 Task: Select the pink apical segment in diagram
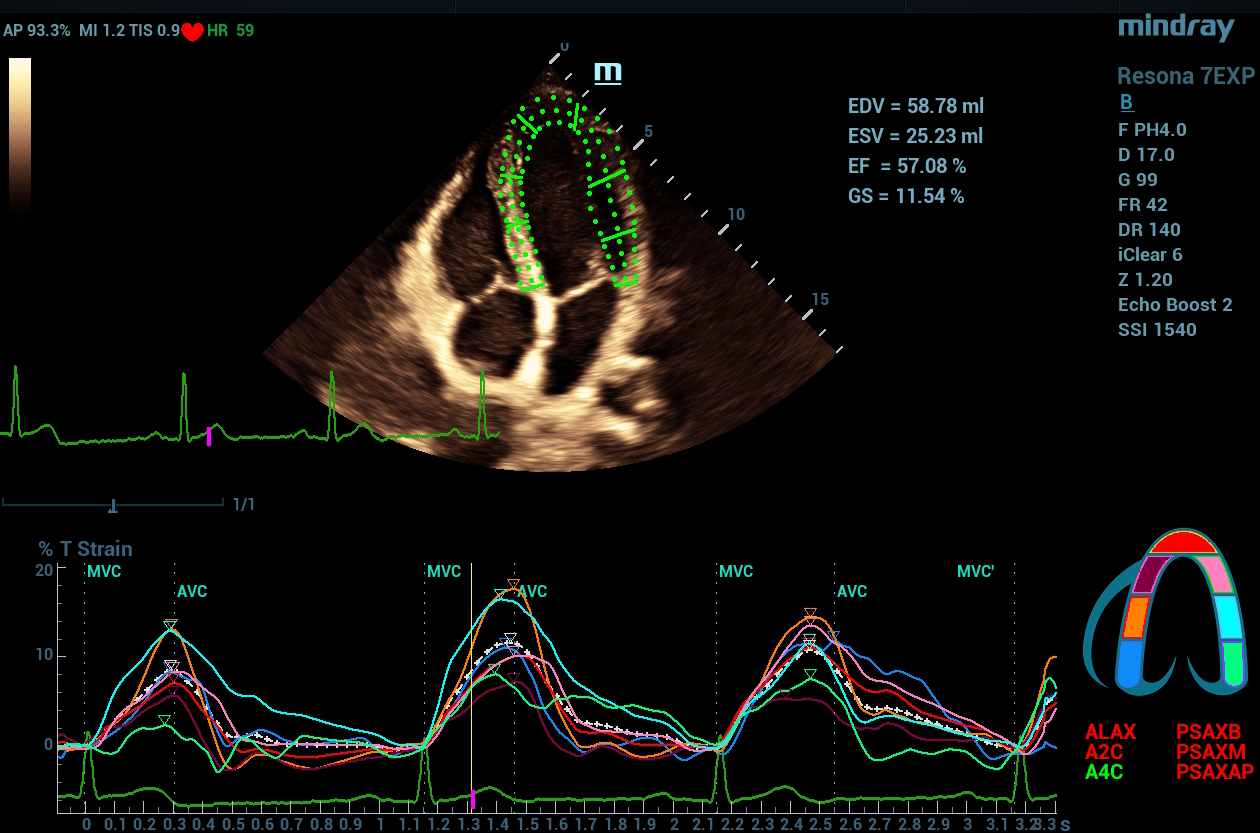(x=1218, y=573)
